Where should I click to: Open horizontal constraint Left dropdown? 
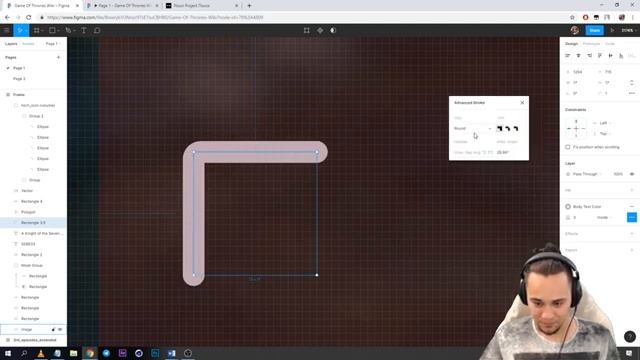point(604,123)
